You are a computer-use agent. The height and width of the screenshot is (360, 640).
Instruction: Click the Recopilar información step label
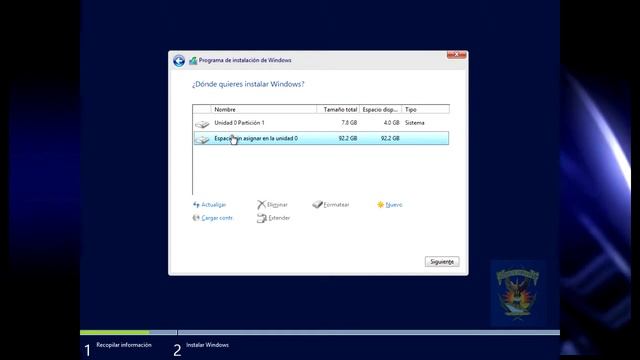124,345
